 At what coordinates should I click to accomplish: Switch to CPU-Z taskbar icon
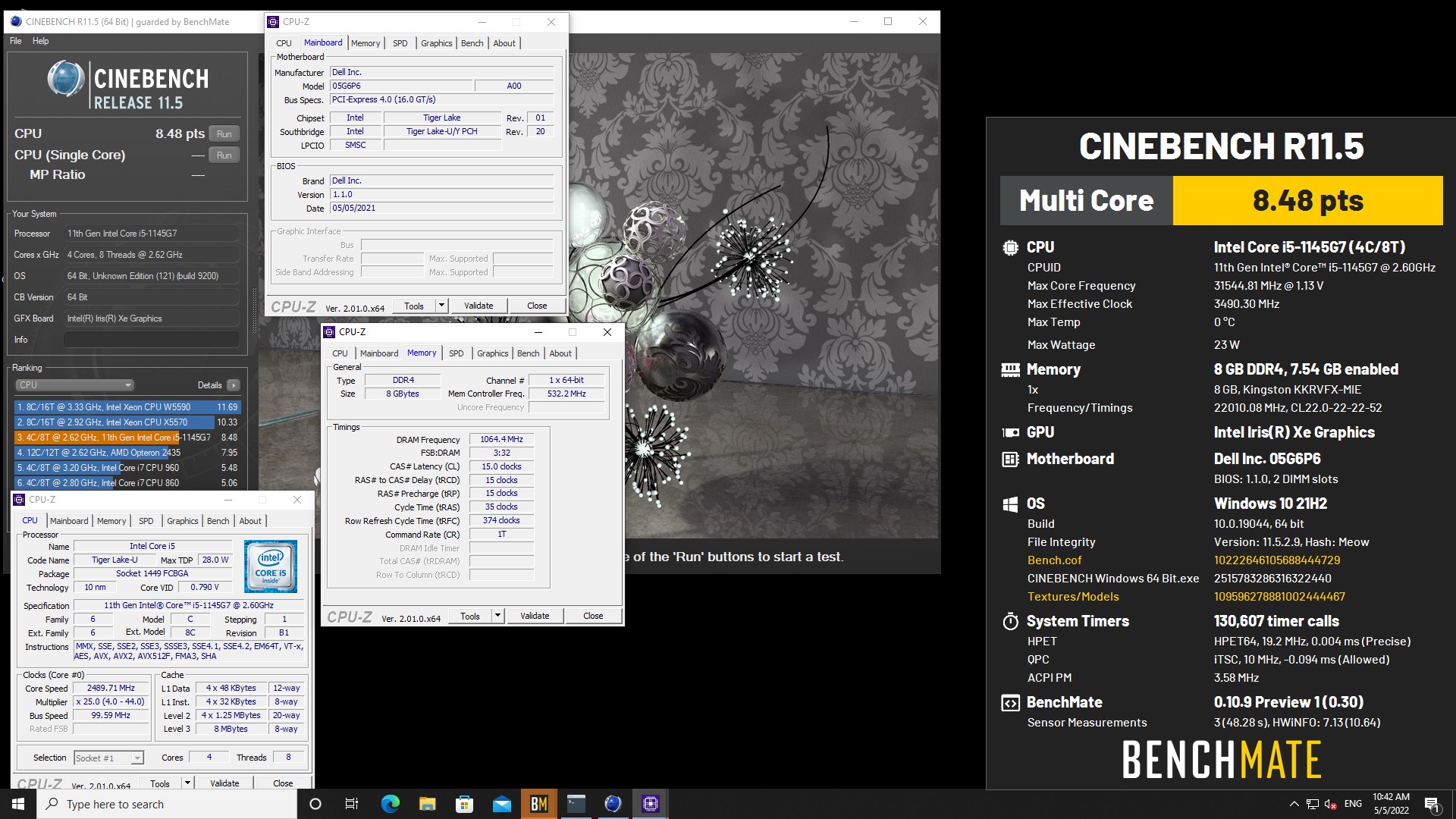click(x=651, y=804)
